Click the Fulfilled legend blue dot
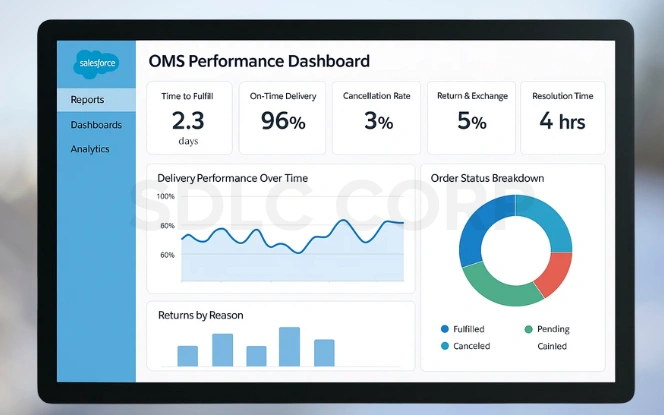 tap(444, 329)
